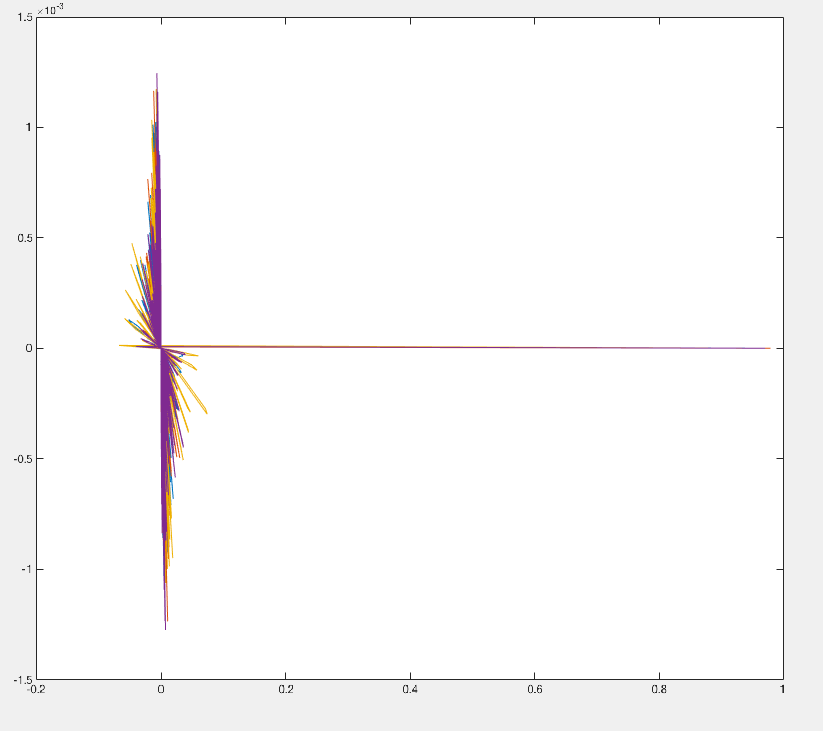The height and width of the screenshot is (731, 823).
Task: Select the y-axis tick label -1
Action: point(26,569)
